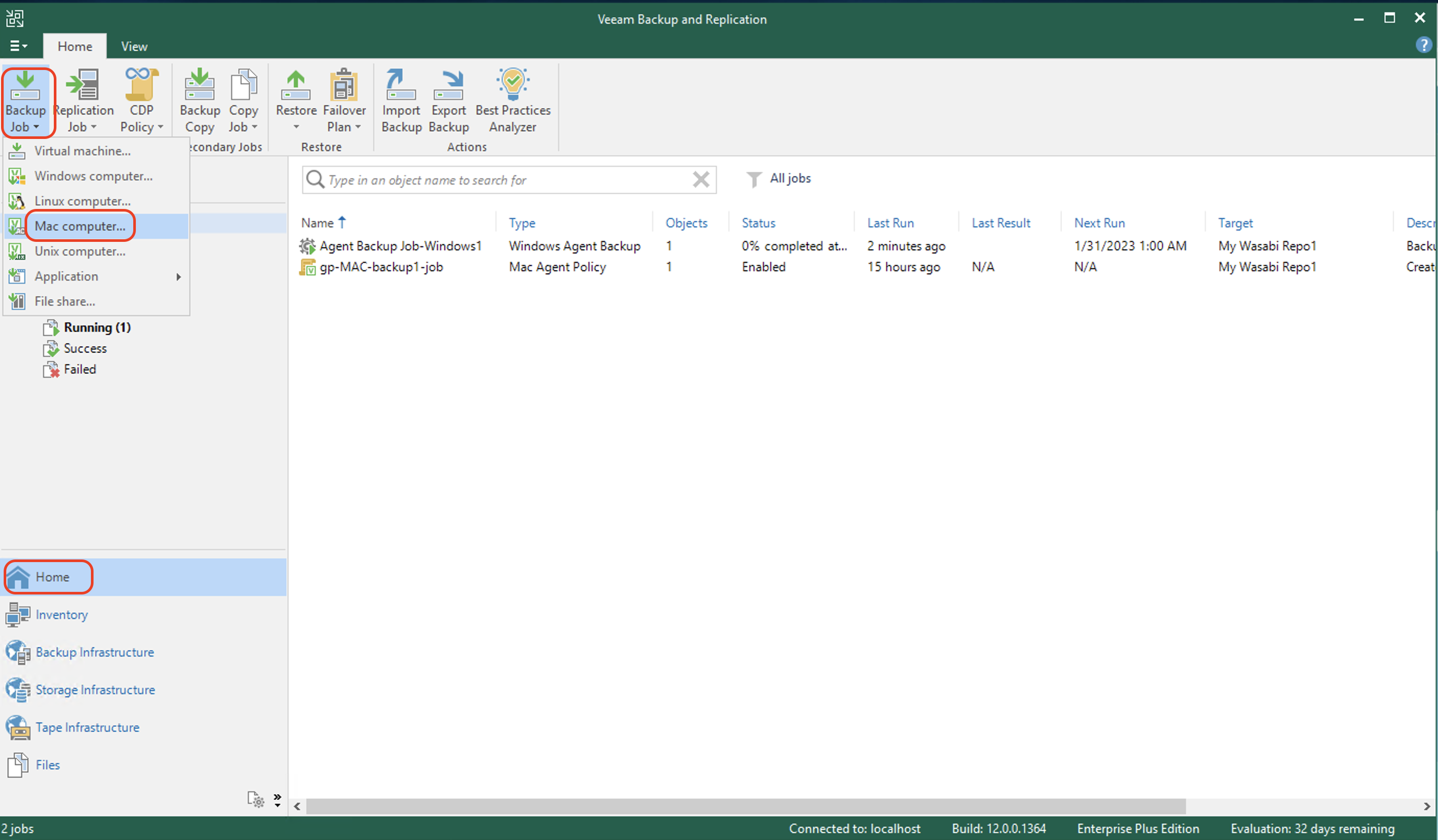
Task: Expand the Application submenu arrow
Action: tap(179, 277)
